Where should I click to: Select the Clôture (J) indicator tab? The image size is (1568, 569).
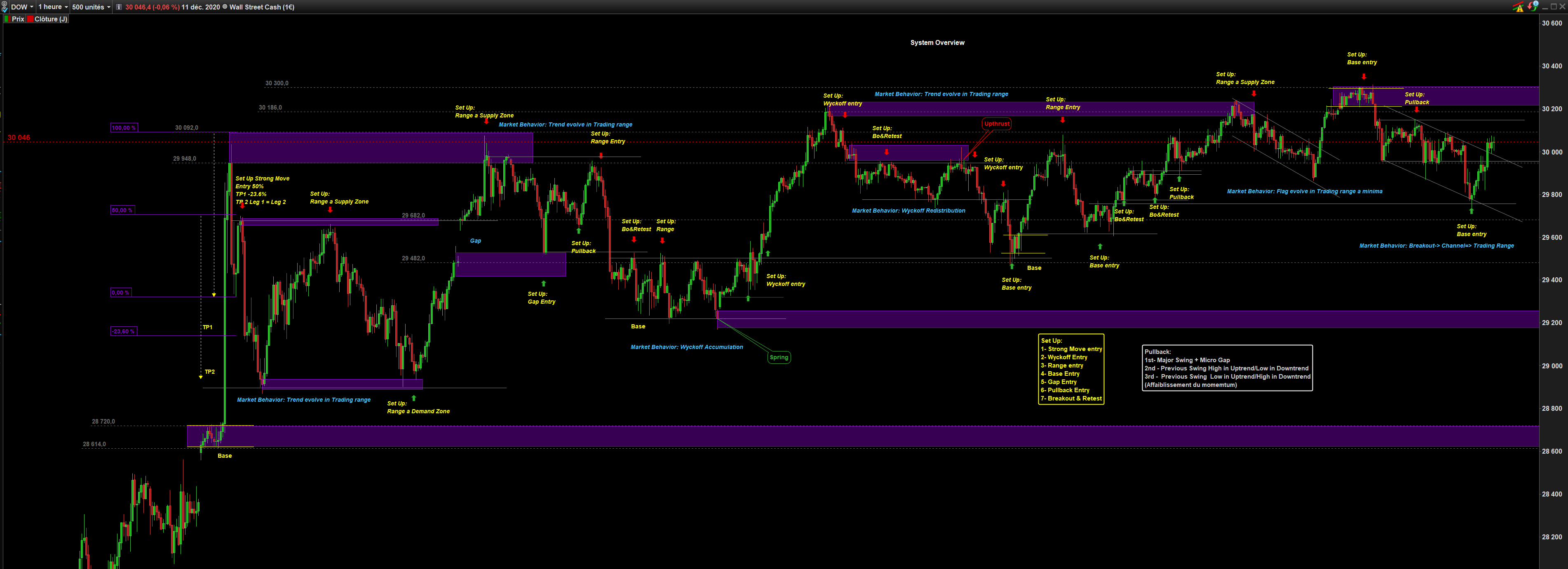click(51, 19)
